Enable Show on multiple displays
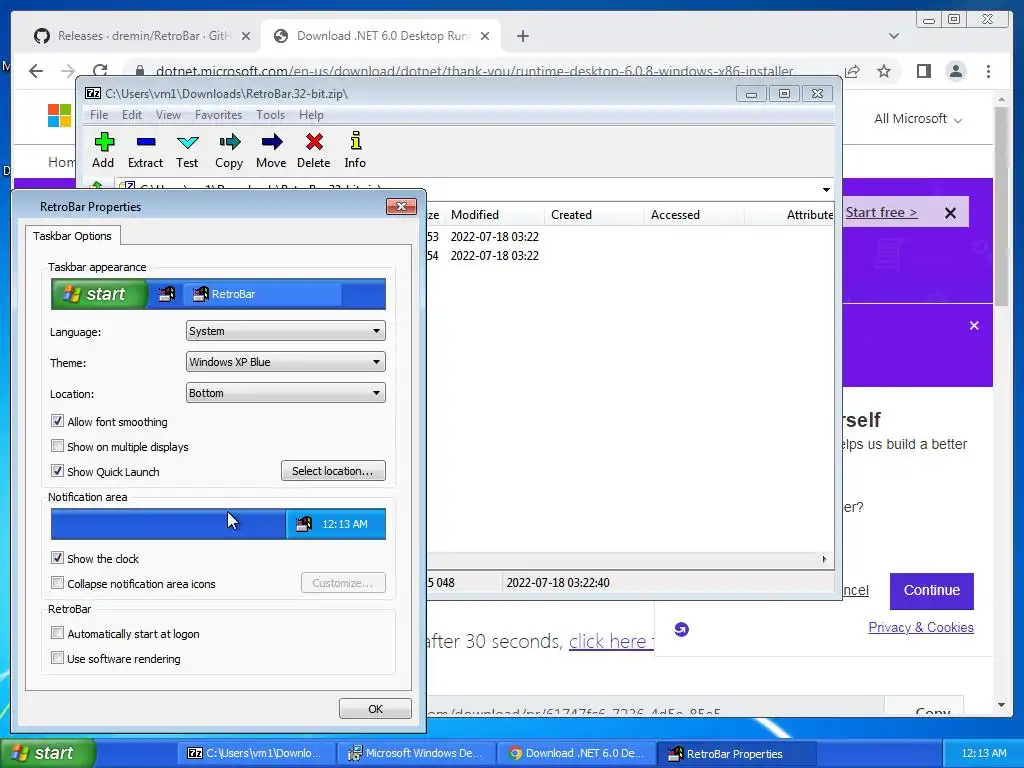Screen dimensions: 1024x768 click(57, 446)
